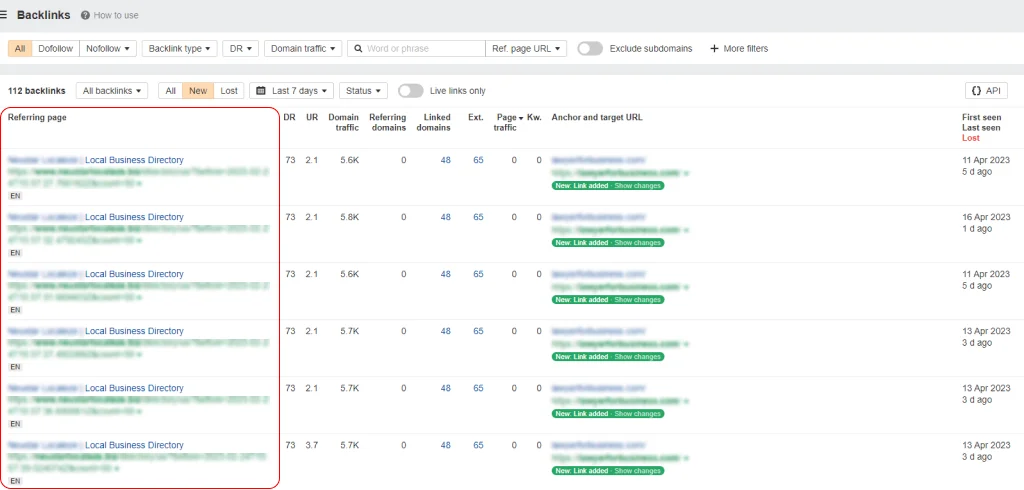Select the Dofollow filter option
Screen dimensions: 1024x490
56,48
